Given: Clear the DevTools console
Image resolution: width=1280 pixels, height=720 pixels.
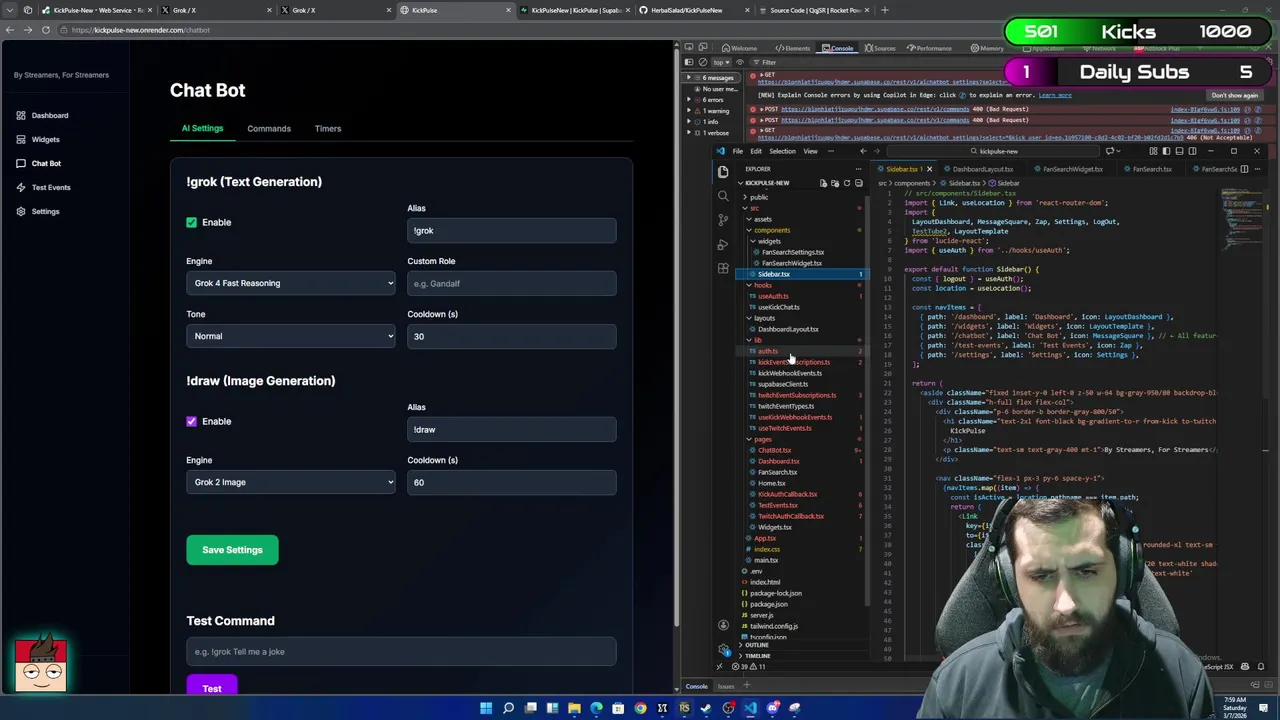Looking at the screenshot, I should pyautogui.click(x=702, y=62).
